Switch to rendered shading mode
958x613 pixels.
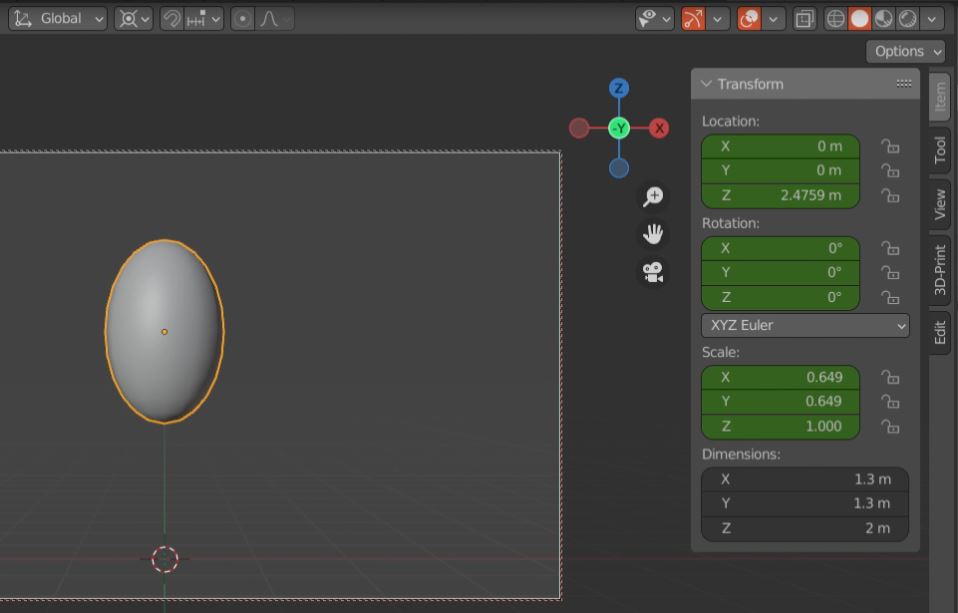pyautogui.click(x=907, y=19)
